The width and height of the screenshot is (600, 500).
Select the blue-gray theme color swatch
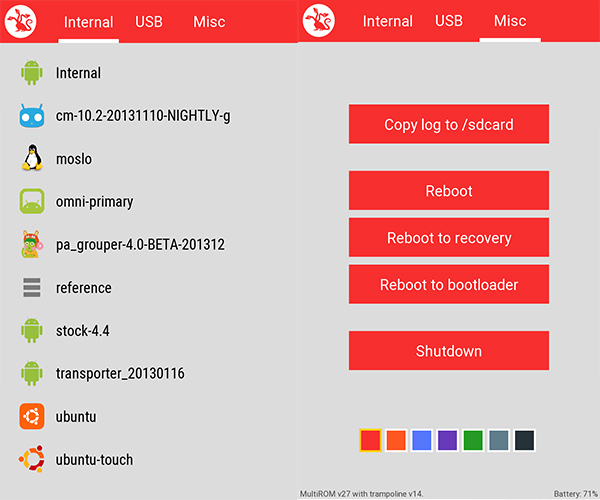pyautogui.click(x=499, y=440)
